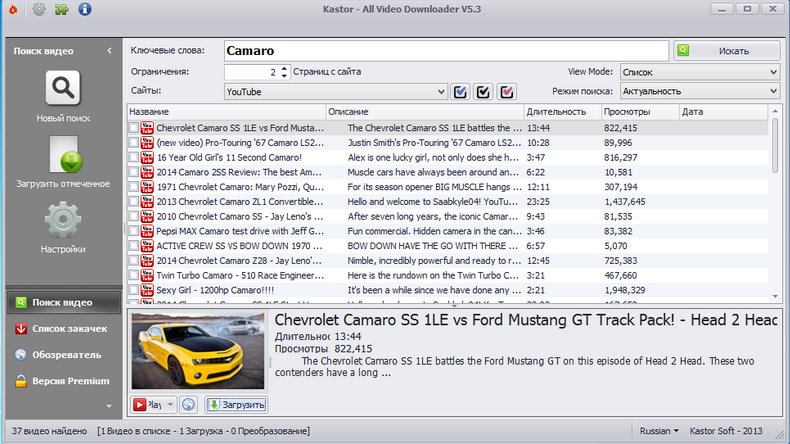
Task: Click the Camaro keywords input field
Action: (446, 51)
